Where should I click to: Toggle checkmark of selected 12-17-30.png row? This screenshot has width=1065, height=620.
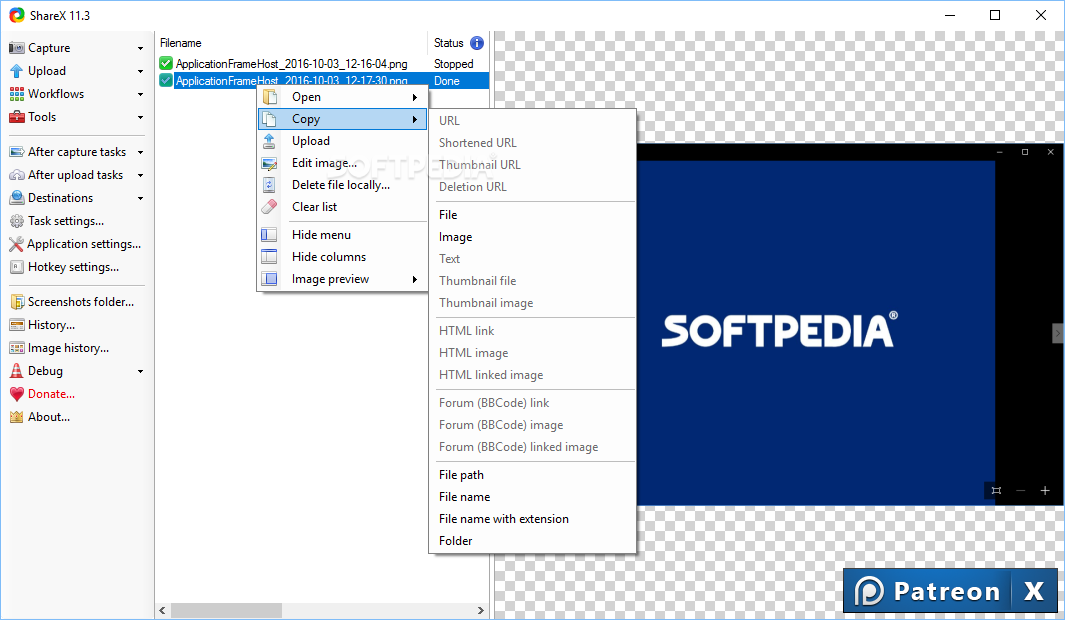[166, 81]
